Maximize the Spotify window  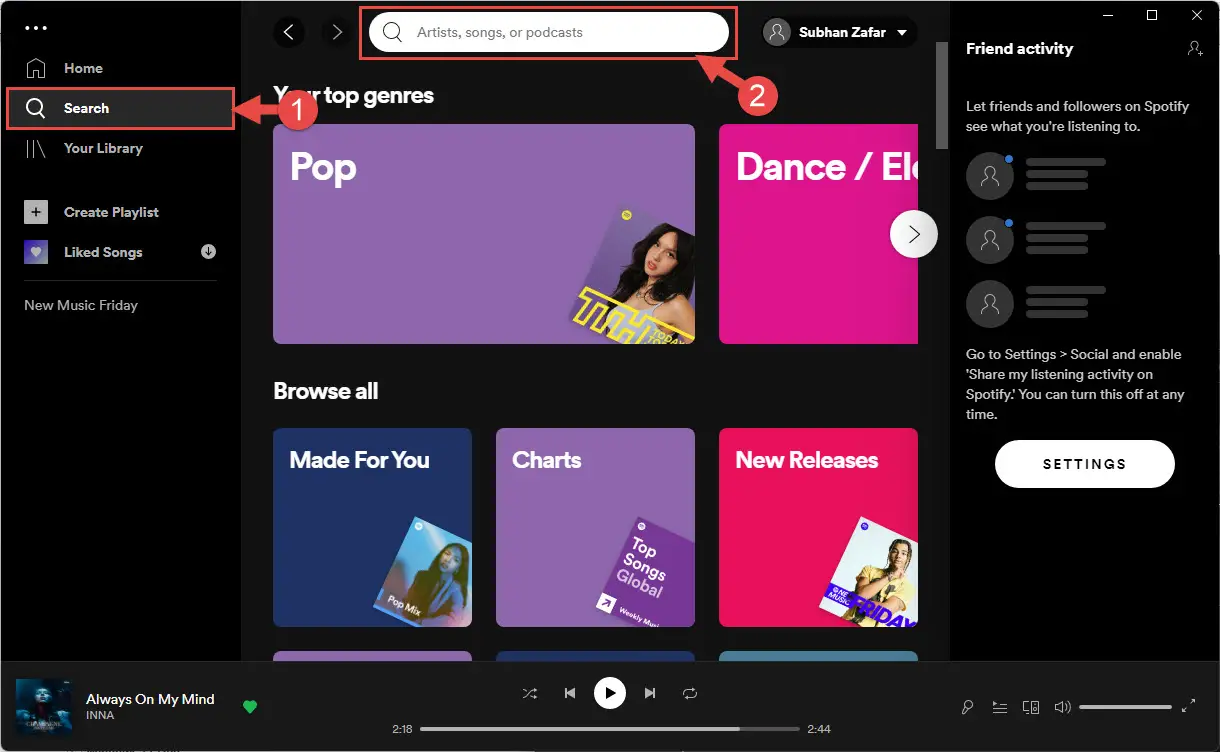(1152, 15)
